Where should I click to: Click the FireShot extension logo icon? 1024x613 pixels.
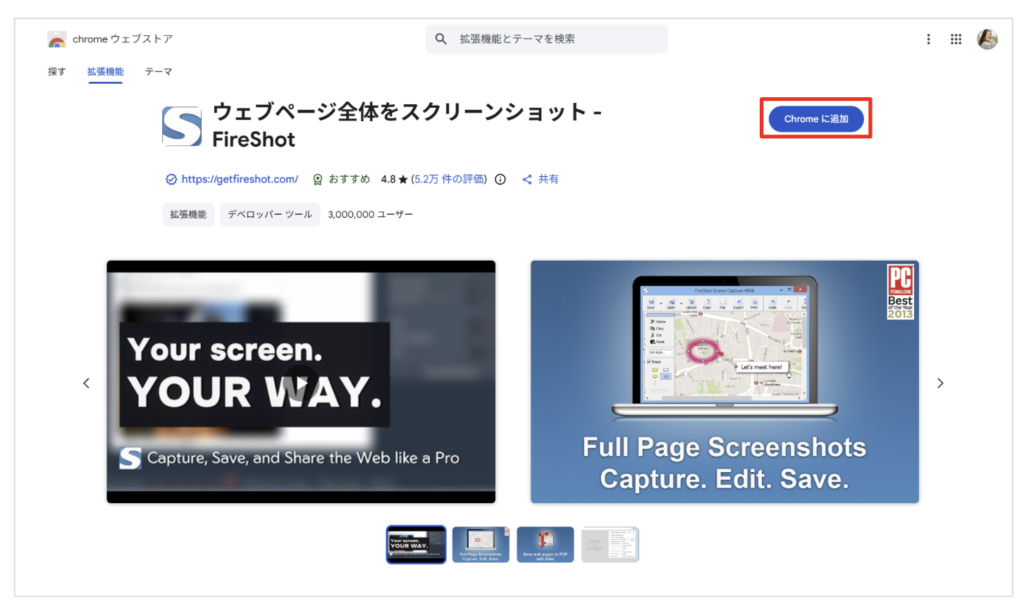pyautogui.click(x=182, y=126)
